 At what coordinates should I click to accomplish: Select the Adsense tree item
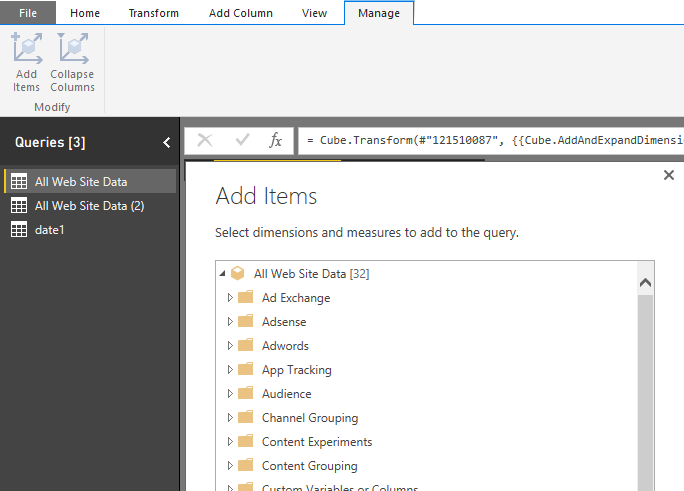click(284, 322)
